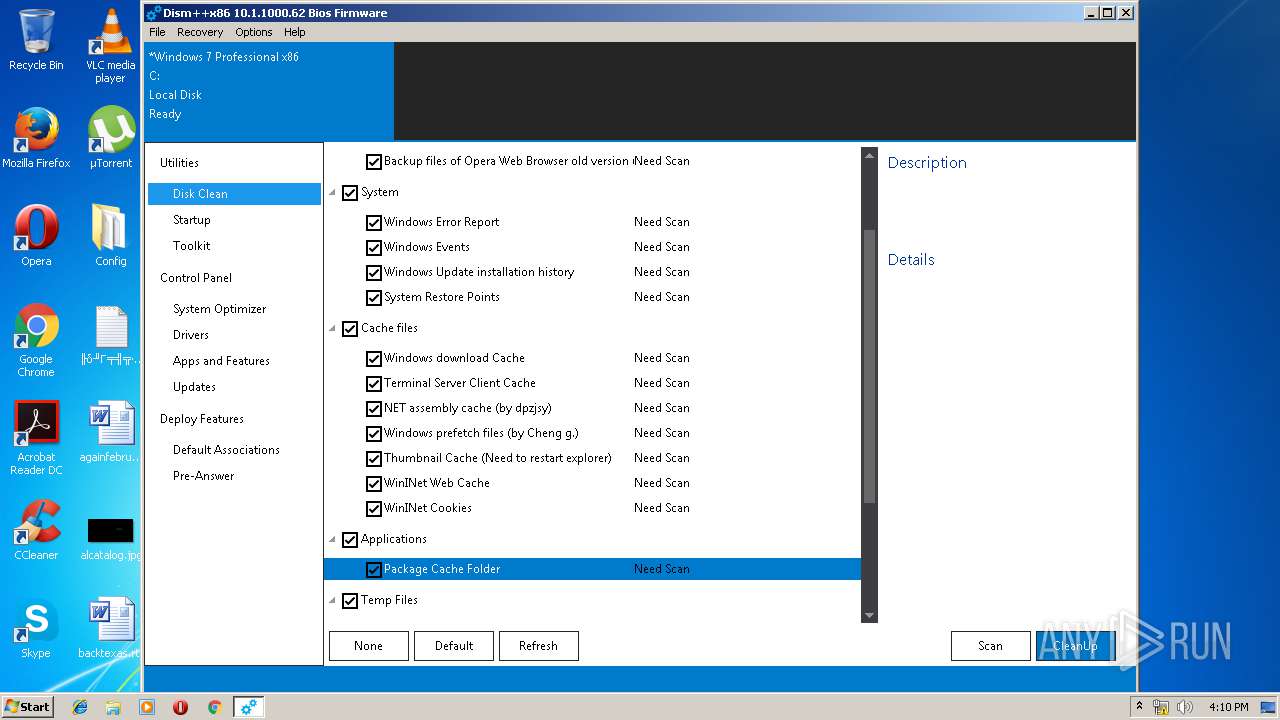
Task: Click Dism++ gear taskbar icon
Action: (x=248, y=707)
